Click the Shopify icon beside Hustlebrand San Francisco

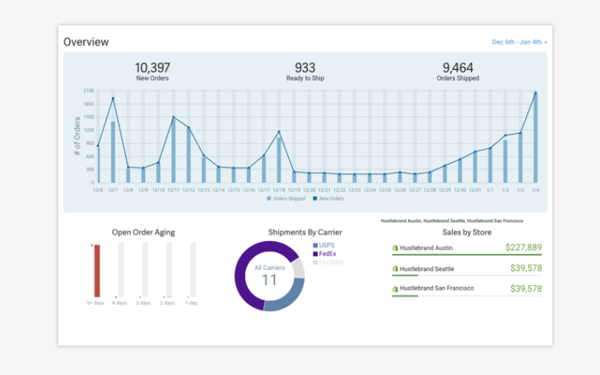point(395,289)
